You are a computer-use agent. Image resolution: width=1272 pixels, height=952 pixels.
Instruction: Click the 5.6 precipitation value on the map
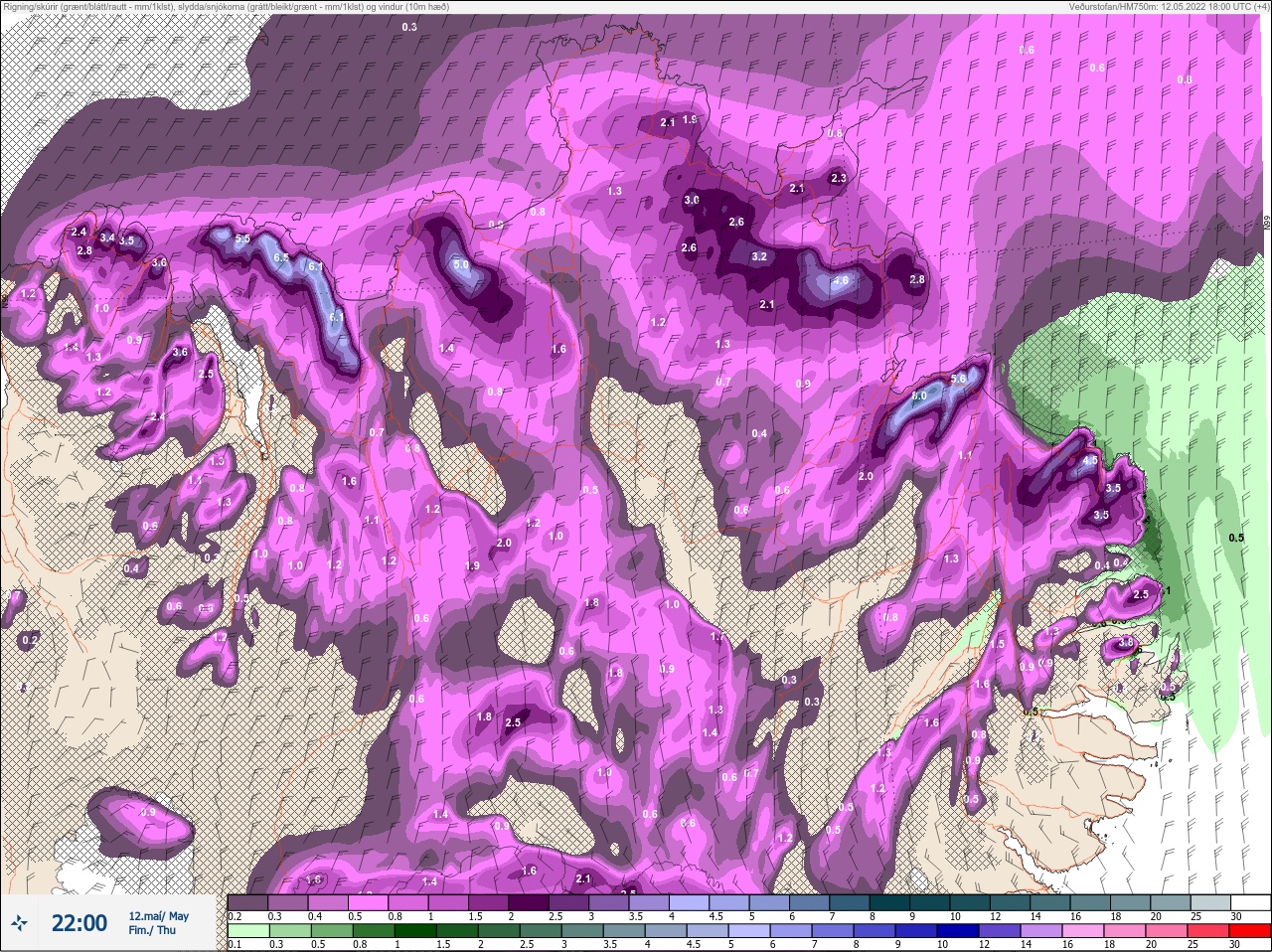958,379
